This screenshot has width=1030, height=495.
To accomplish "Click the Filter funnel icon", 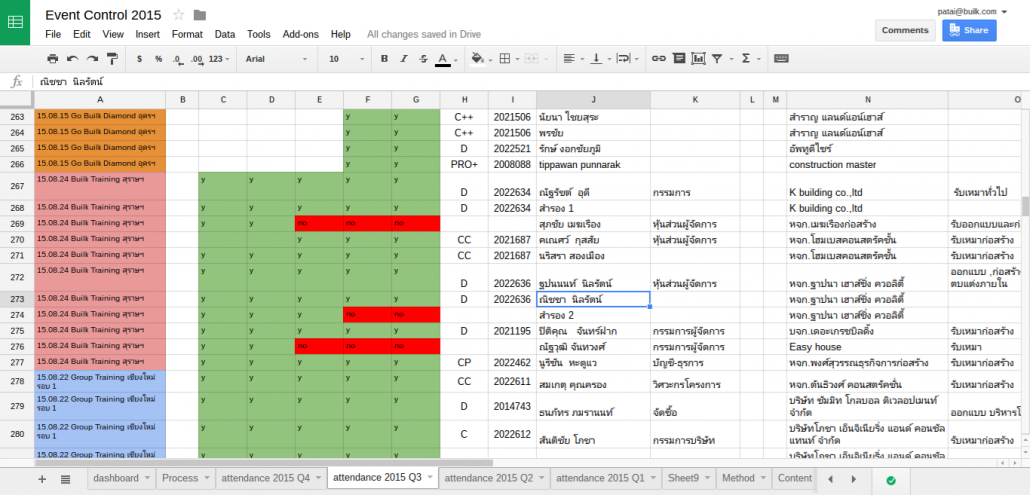I will (716, 59).
